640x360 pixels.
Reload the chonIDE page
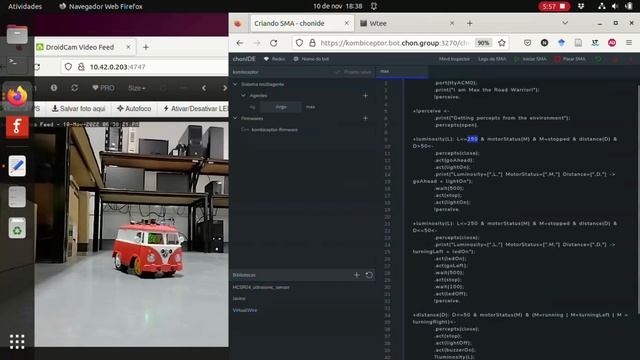[x=274, y=43]
